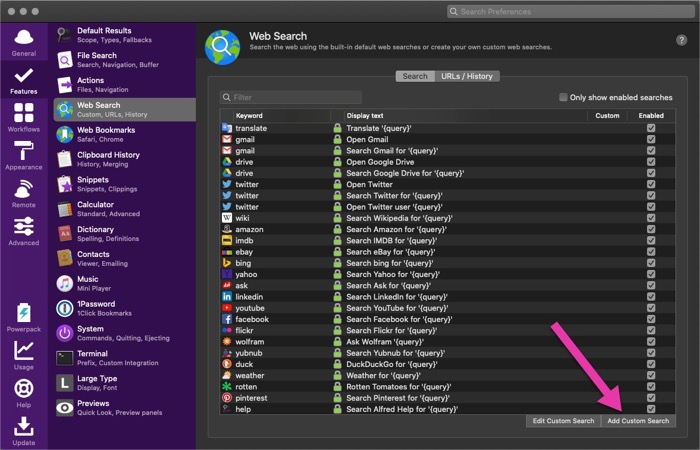The width and height of the screenshot is (700, 450).
Task: Select Calculator feature
Action: click(x=125, y=209)
